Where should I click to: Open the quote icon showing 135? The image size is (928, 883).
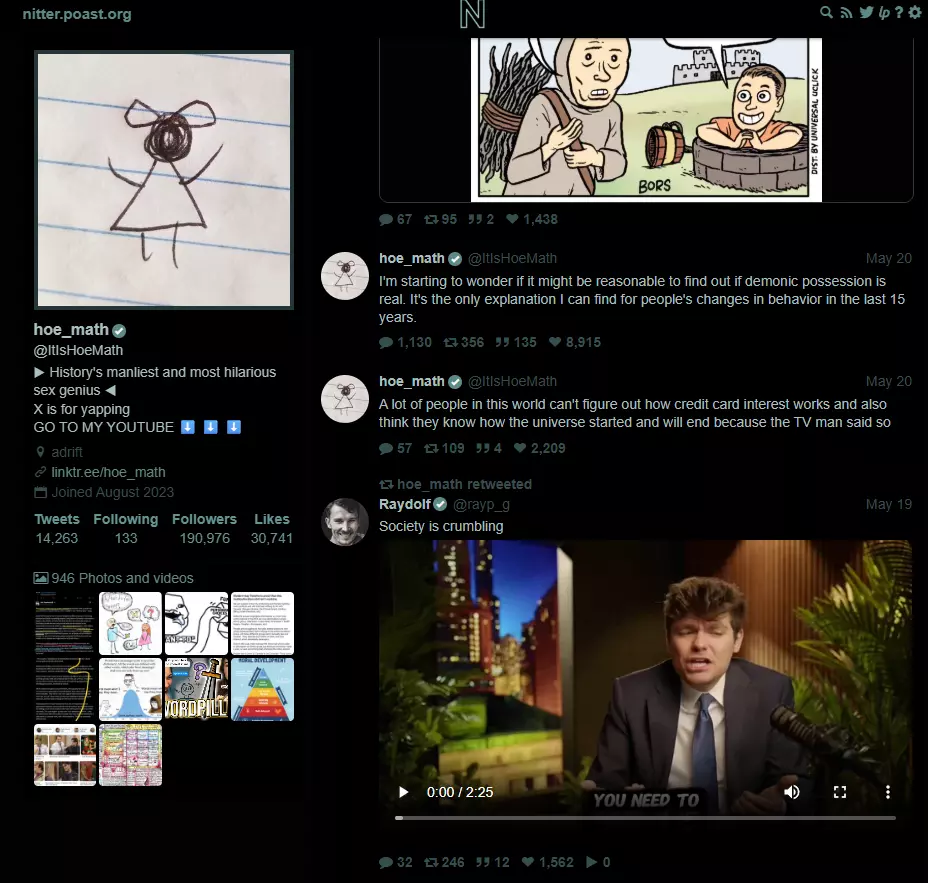click(502, 343)
